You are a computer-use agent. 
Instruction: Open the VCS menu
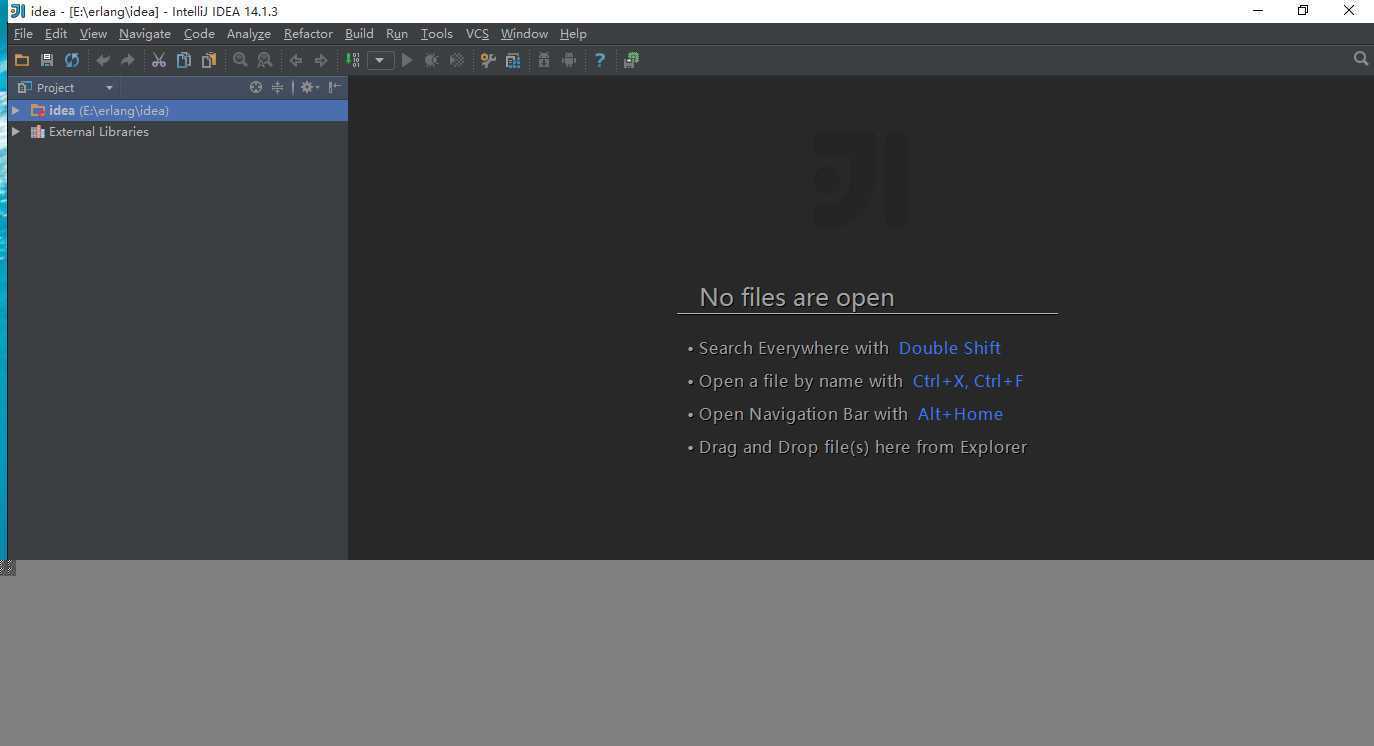(477, 33)
